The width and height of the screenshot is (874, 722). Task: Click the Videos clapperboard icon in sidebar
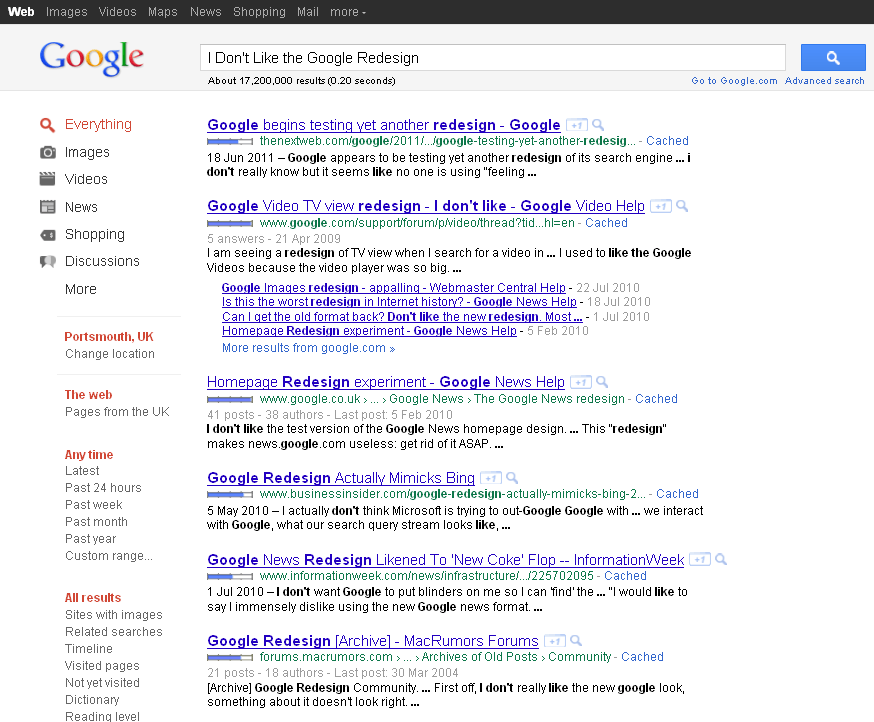click(x=47, y=179)
